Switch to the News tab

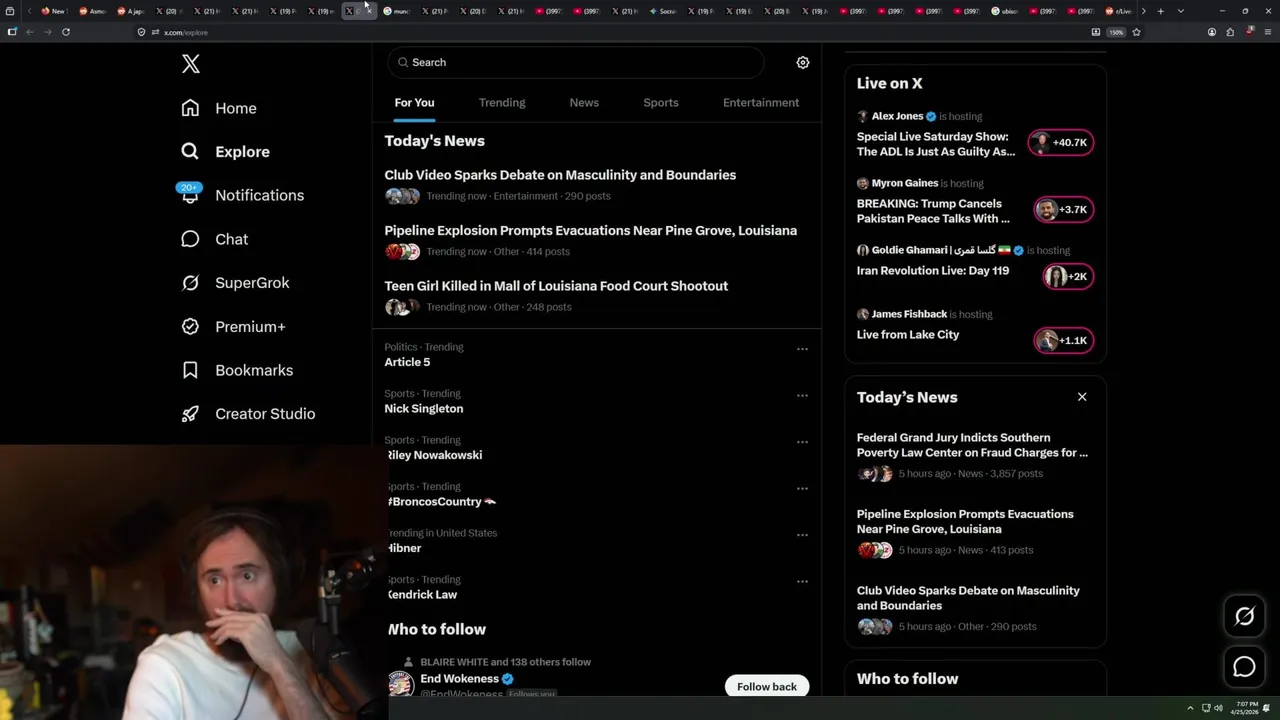(584, 103)
